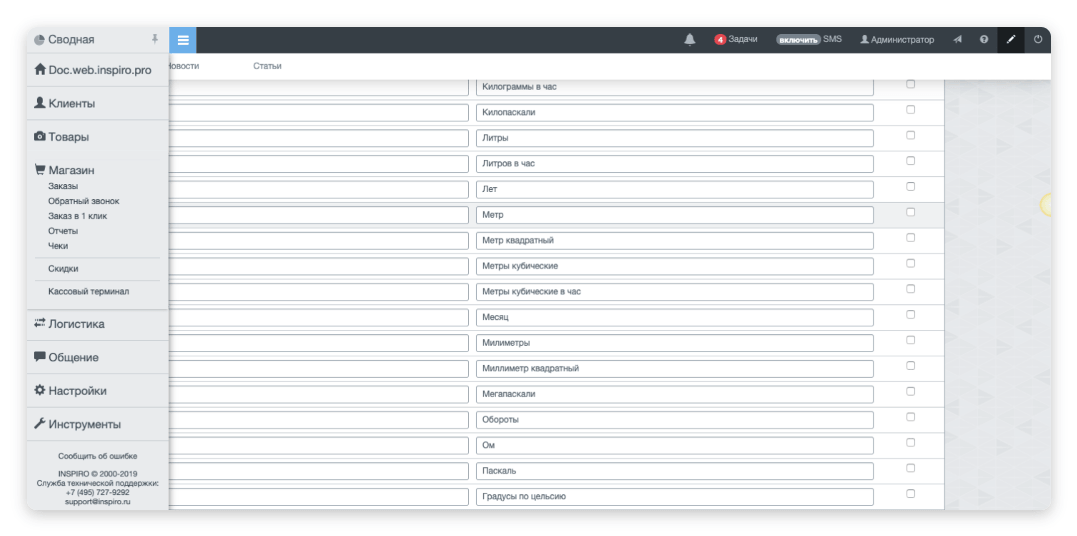The image size is (1077, 536).
Task: Tick the Милиметры row checkbox
Action: 911,340
